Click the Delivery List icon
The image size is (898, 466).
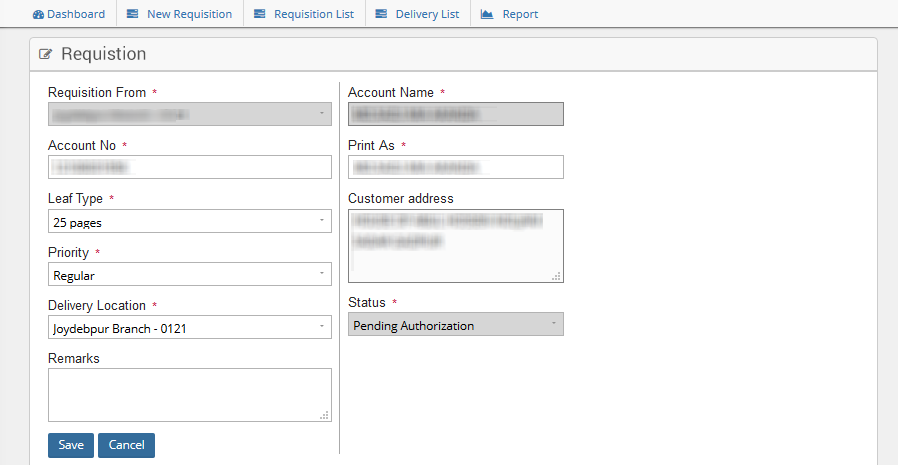click(381, 14)
